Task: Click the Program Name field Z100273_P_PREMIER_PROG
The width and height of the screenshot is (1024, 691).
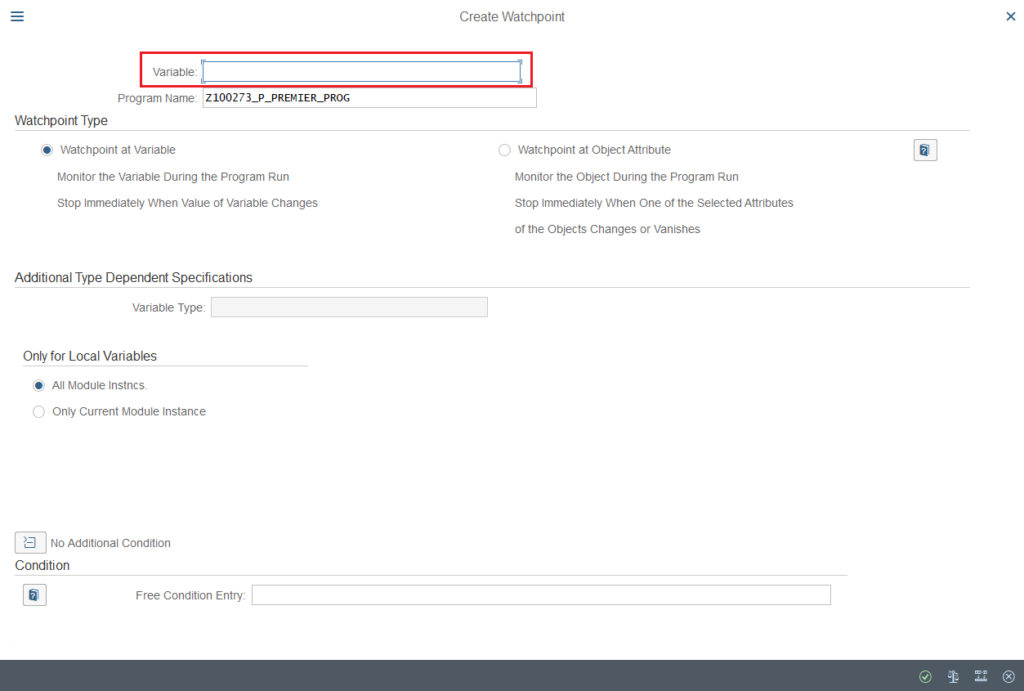Action: (369, 98)
